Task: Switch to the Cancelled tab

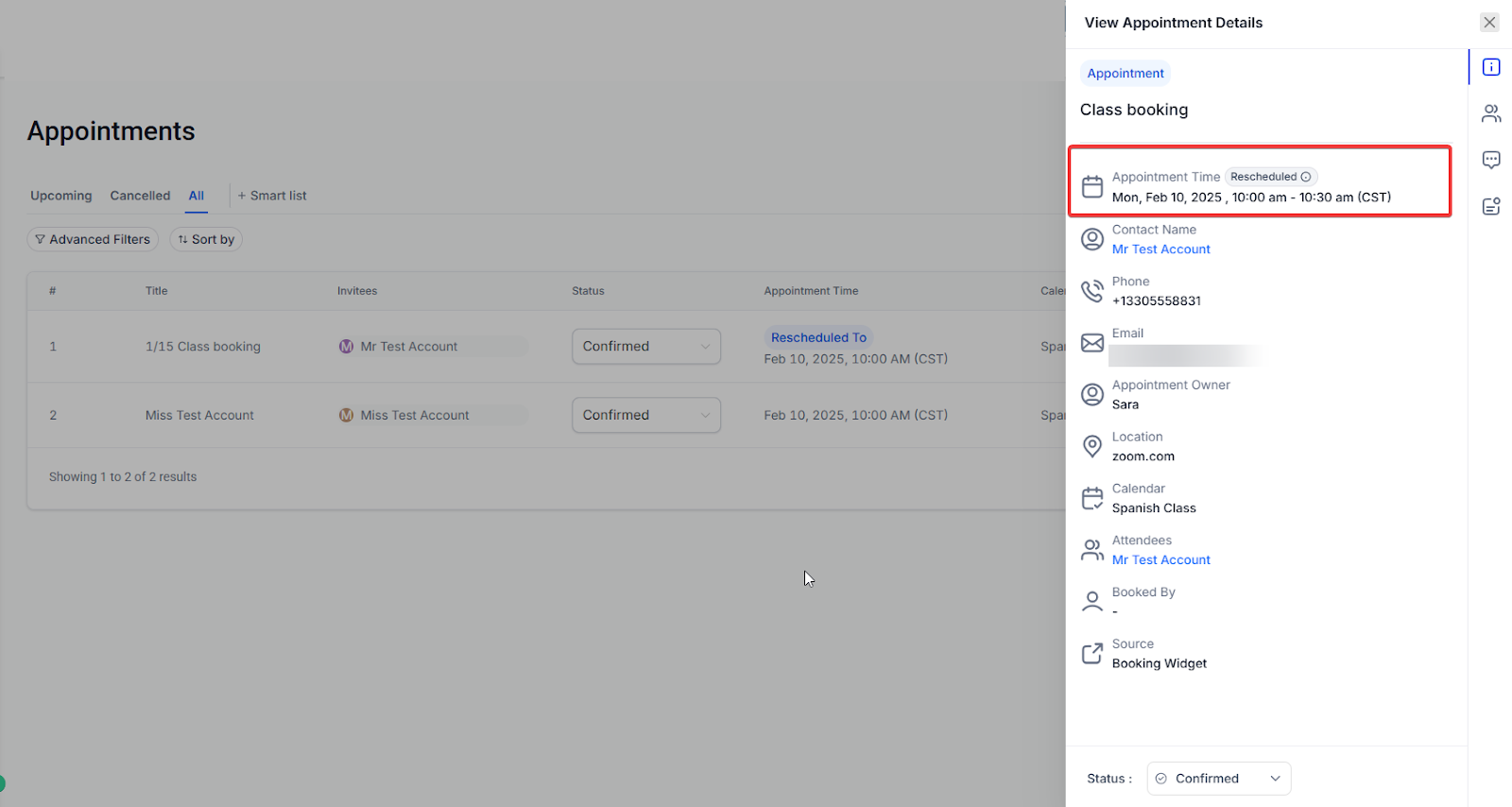Action: pos(140,196)
